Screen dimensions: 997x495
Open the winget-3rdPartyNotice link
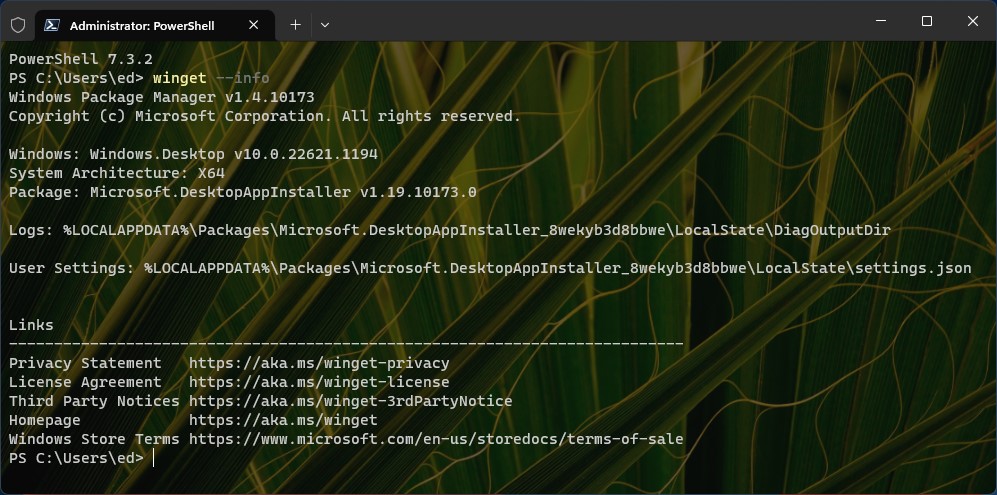click(350, 401)
